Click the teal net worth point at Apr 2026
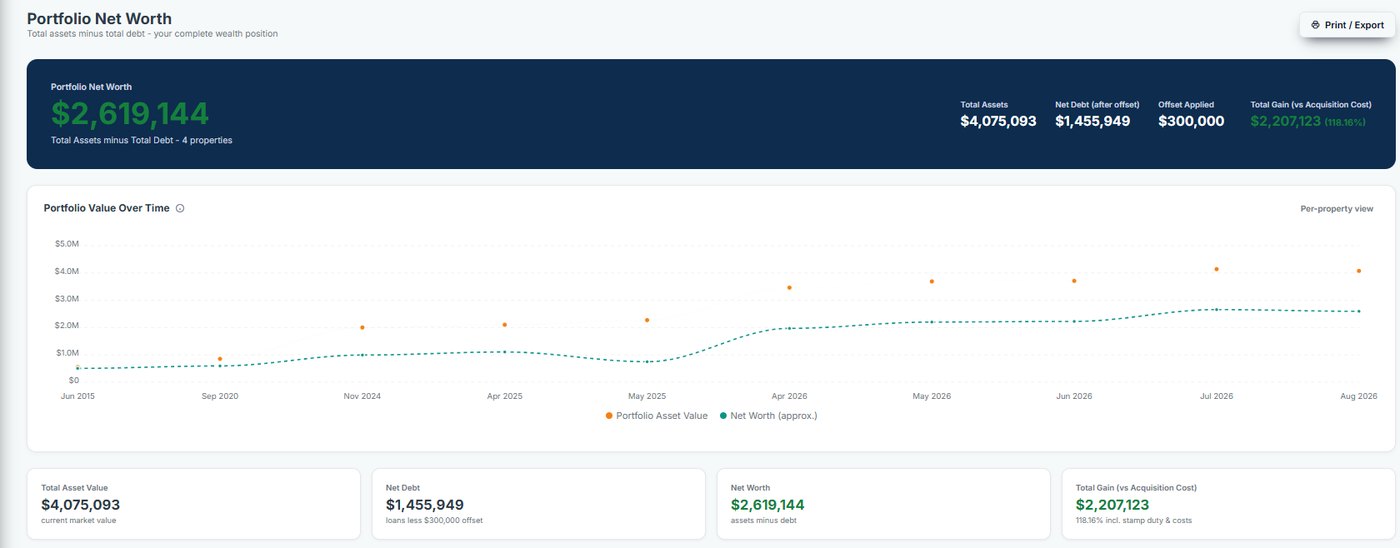This screenshot has height=548, width=1400. coord(789,328)
